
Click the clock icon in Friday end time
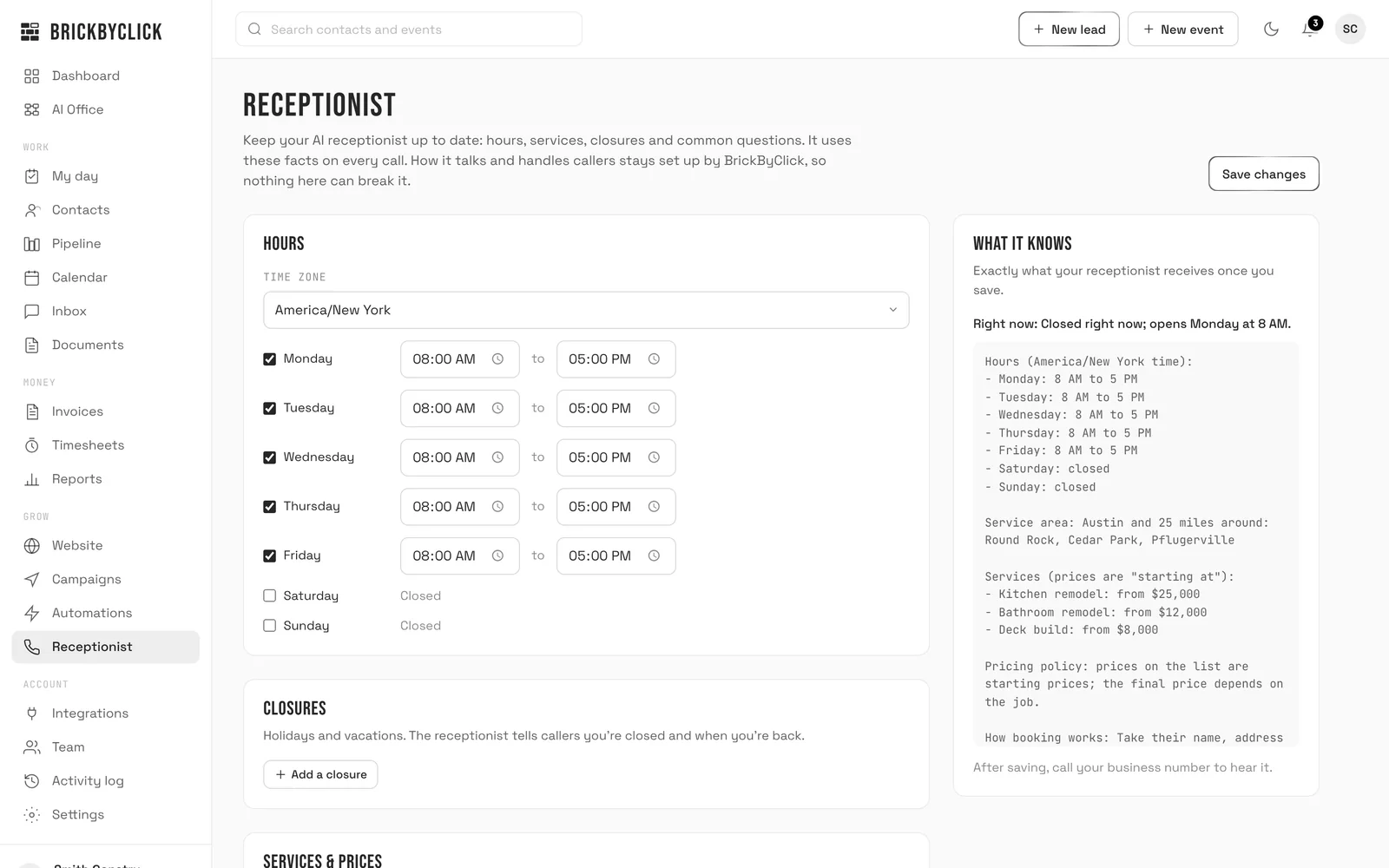click(x=654, y=556)
